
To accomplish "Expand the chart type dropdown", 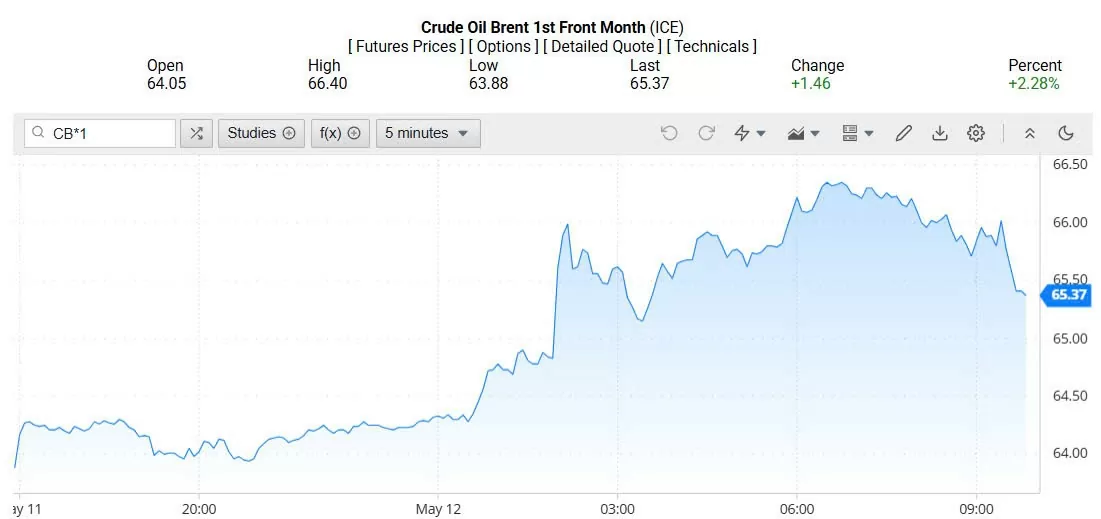I will tap(804, 133).
